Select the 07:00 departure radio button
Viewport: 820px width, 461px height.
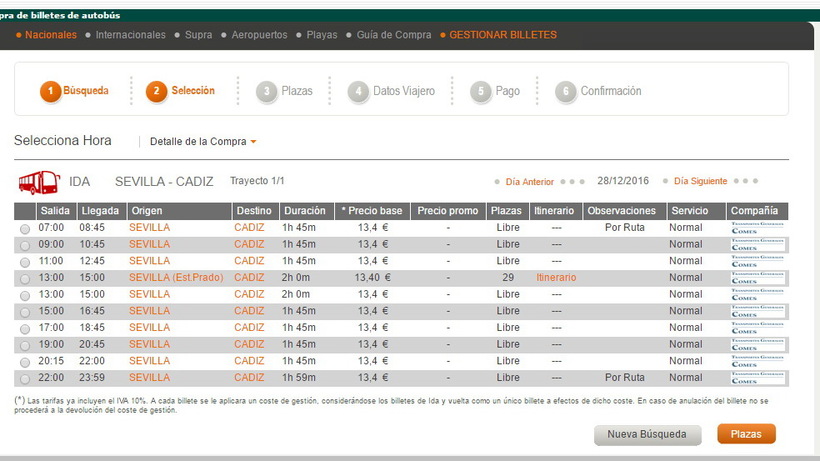point(25,229)
